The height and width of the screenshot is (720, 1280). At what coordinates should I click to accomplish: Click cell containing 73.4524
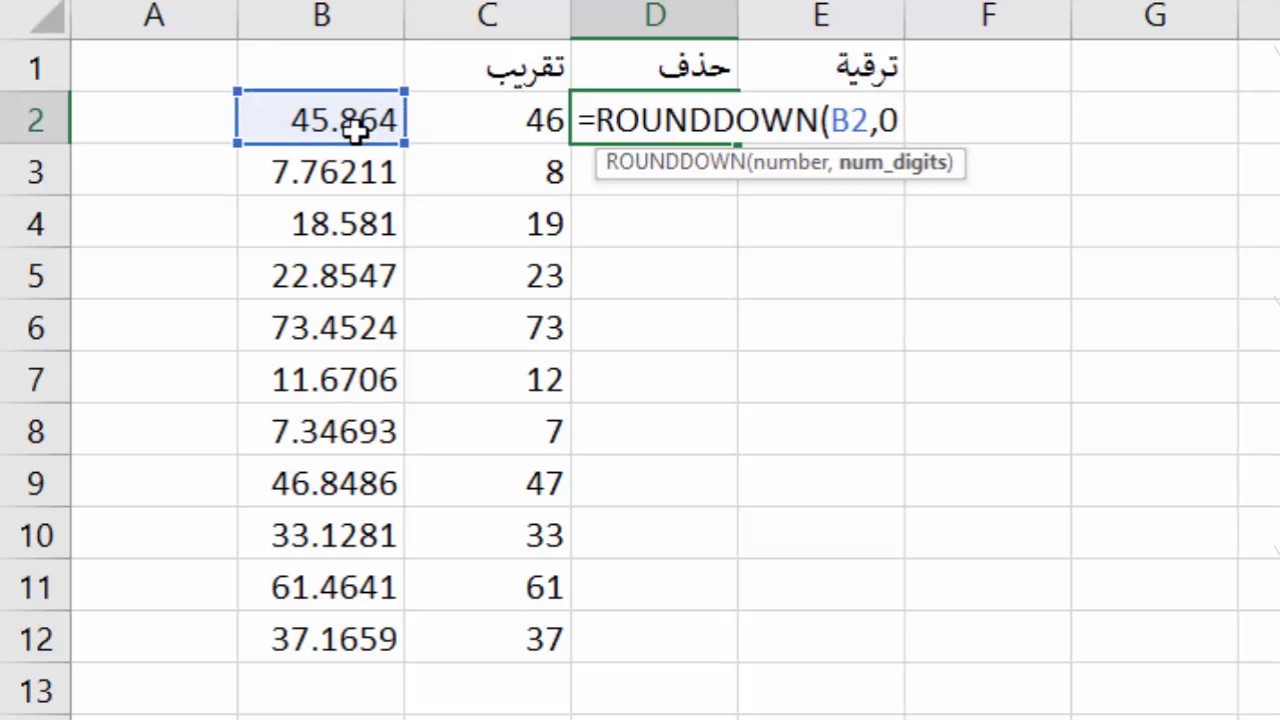(321, 327)
